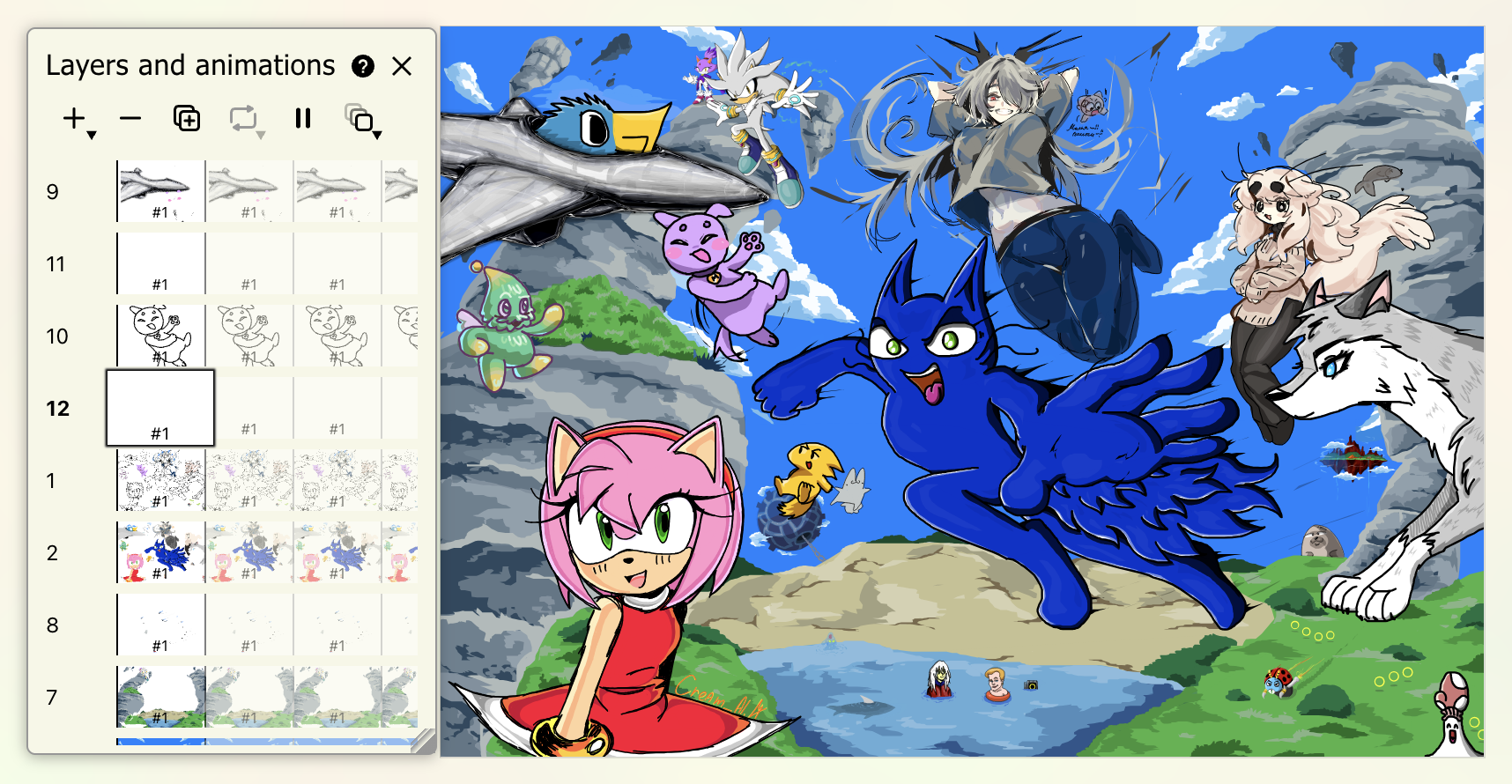Click the duplicate icon with the plus
1512x784 pixels.
187,119
